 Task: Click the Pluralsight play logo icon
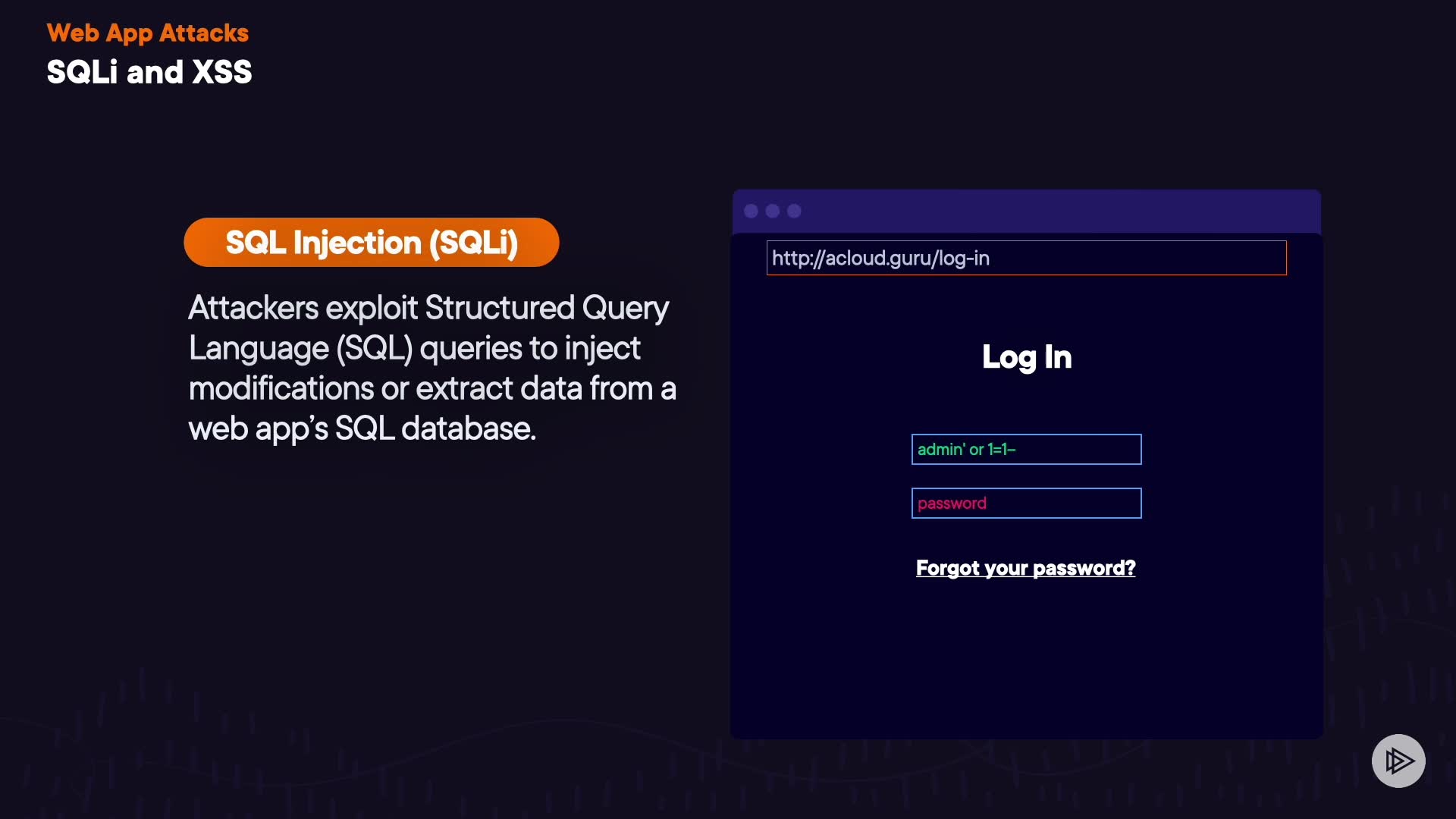click(1398, 761)
